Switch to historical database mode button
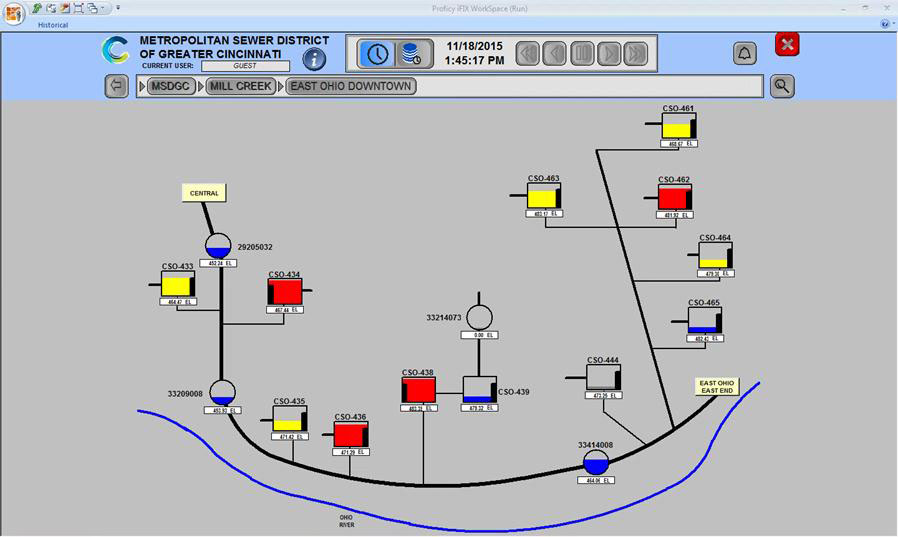 coord(412,54)
